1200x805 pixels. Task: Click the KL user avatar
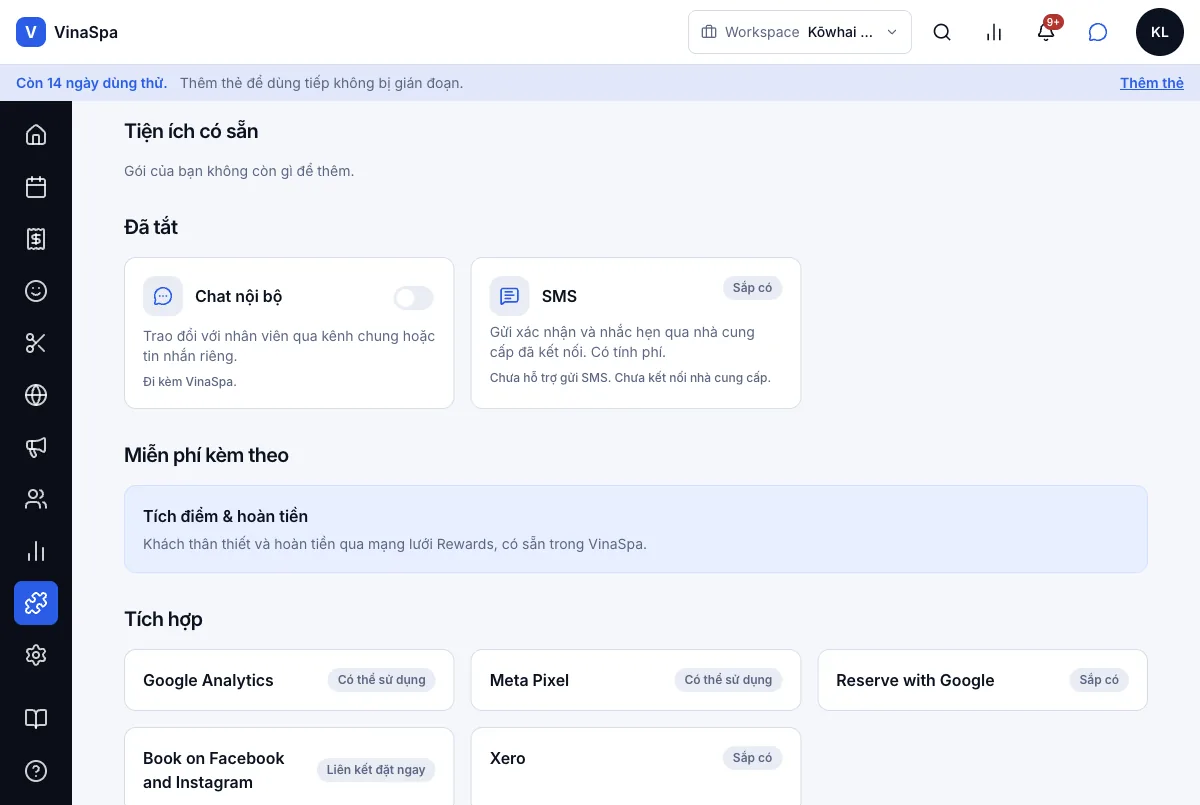(x=1160, y=32)
